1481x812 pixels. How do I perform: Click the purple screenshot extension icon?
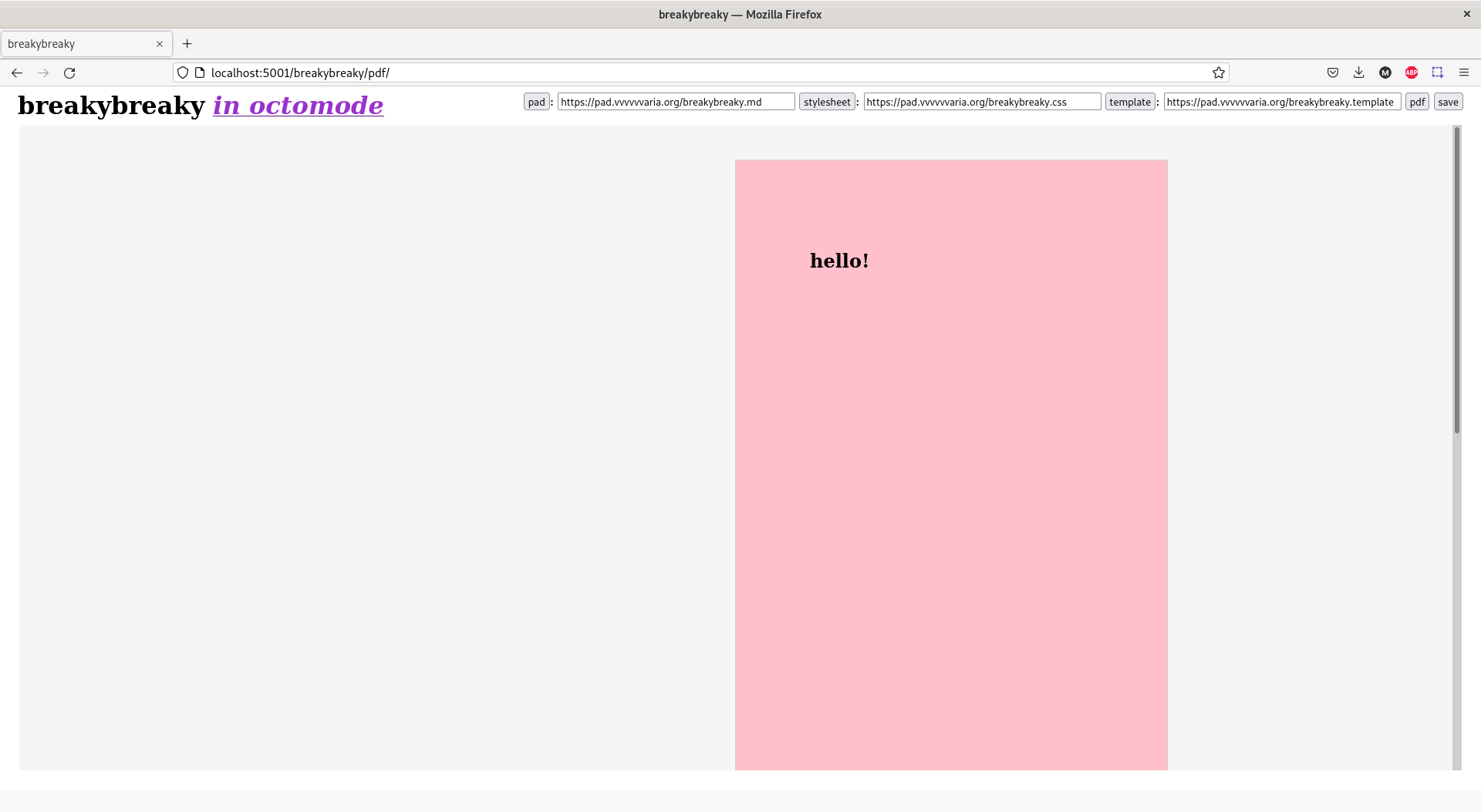(1438, 72)
